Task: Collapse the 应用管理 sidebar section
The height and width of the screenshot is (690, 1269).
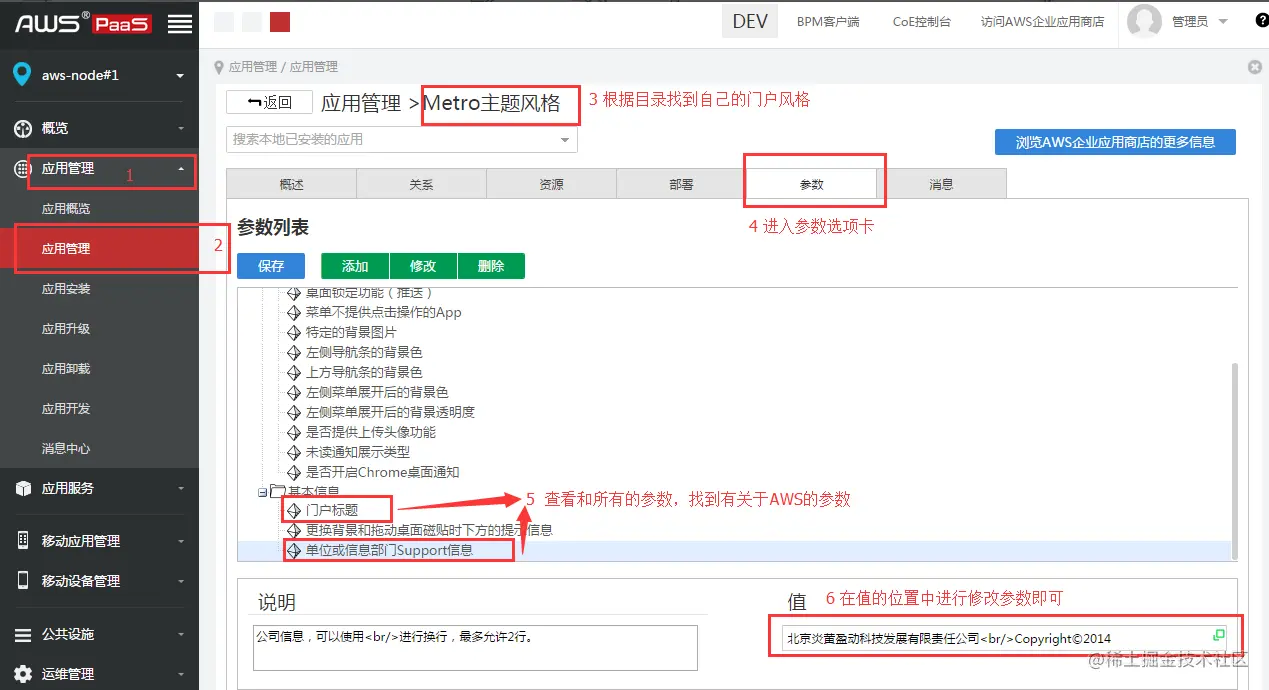Action: click(181, 169)
